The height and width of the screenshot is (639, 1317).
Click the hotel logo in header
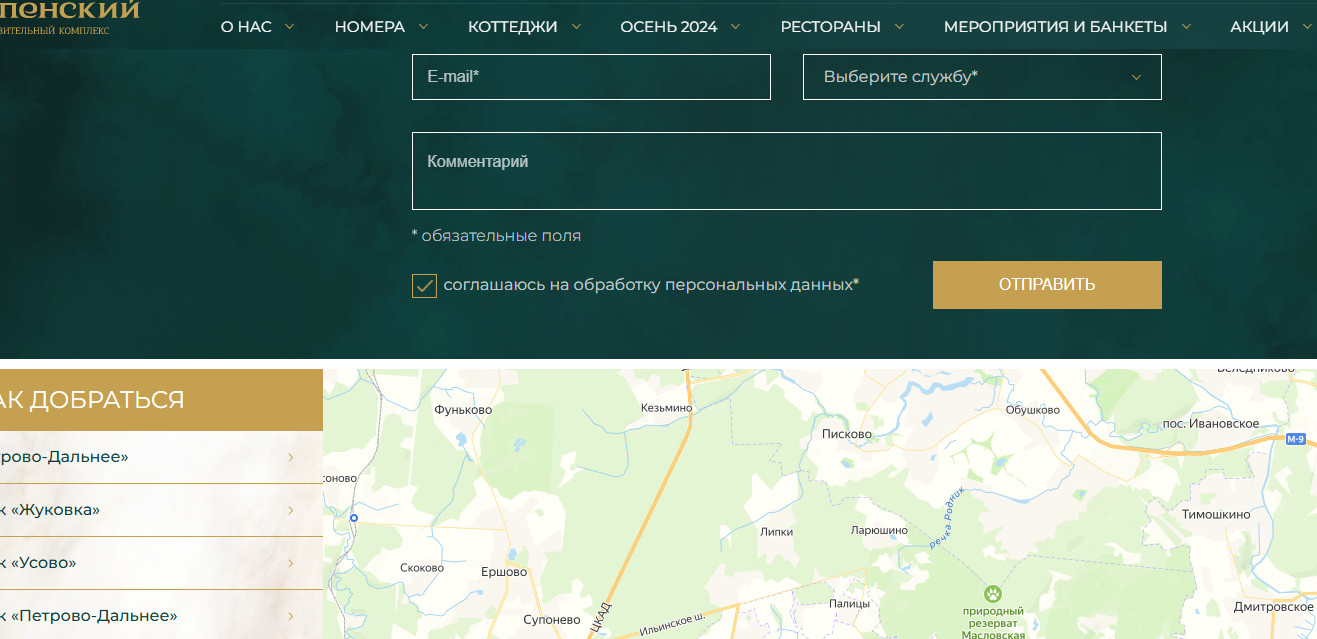pyautogui.click(x=69, y=17)
